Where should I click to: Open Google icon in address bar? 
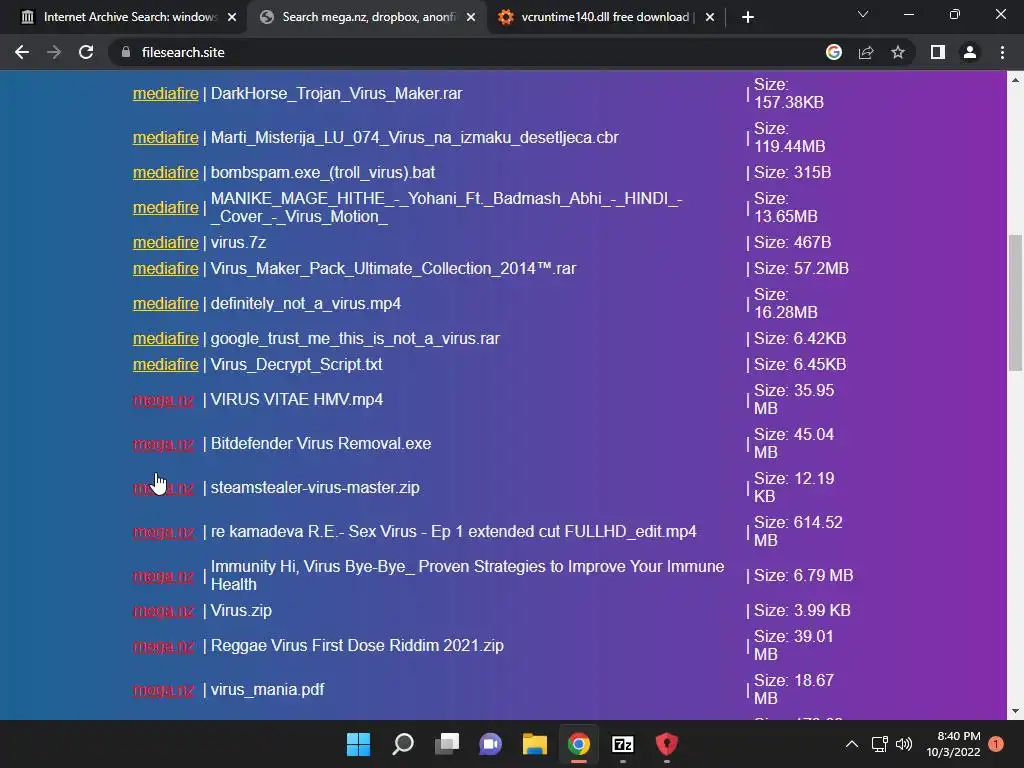[x=834, y=52]
